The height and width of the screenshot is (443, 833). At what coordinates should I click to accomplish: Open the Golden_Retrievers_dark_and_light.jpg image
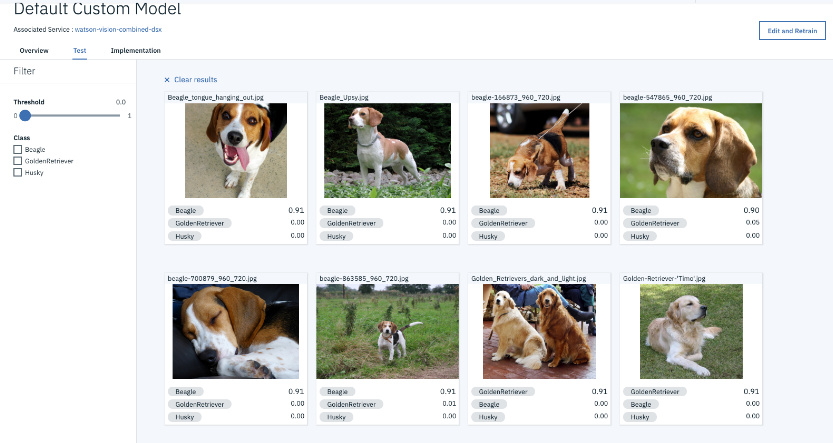pyautogui.click(x=539, y=331)
